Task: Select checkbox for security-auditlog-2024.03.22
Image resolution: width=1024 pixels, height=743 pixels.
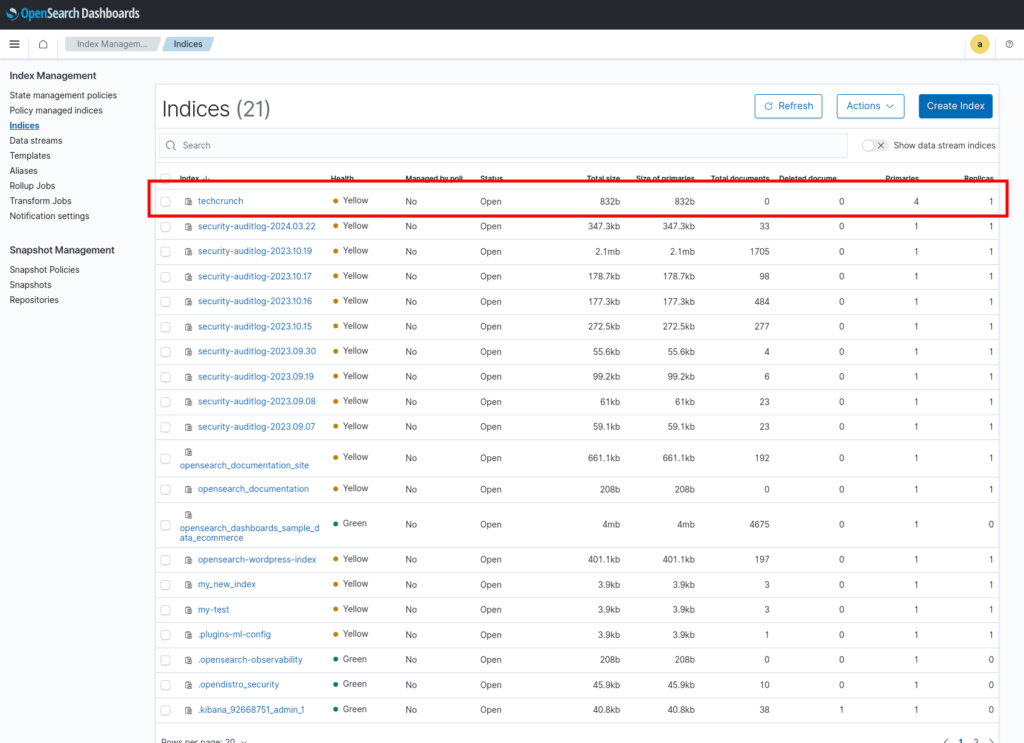Action: pos(166,227)
